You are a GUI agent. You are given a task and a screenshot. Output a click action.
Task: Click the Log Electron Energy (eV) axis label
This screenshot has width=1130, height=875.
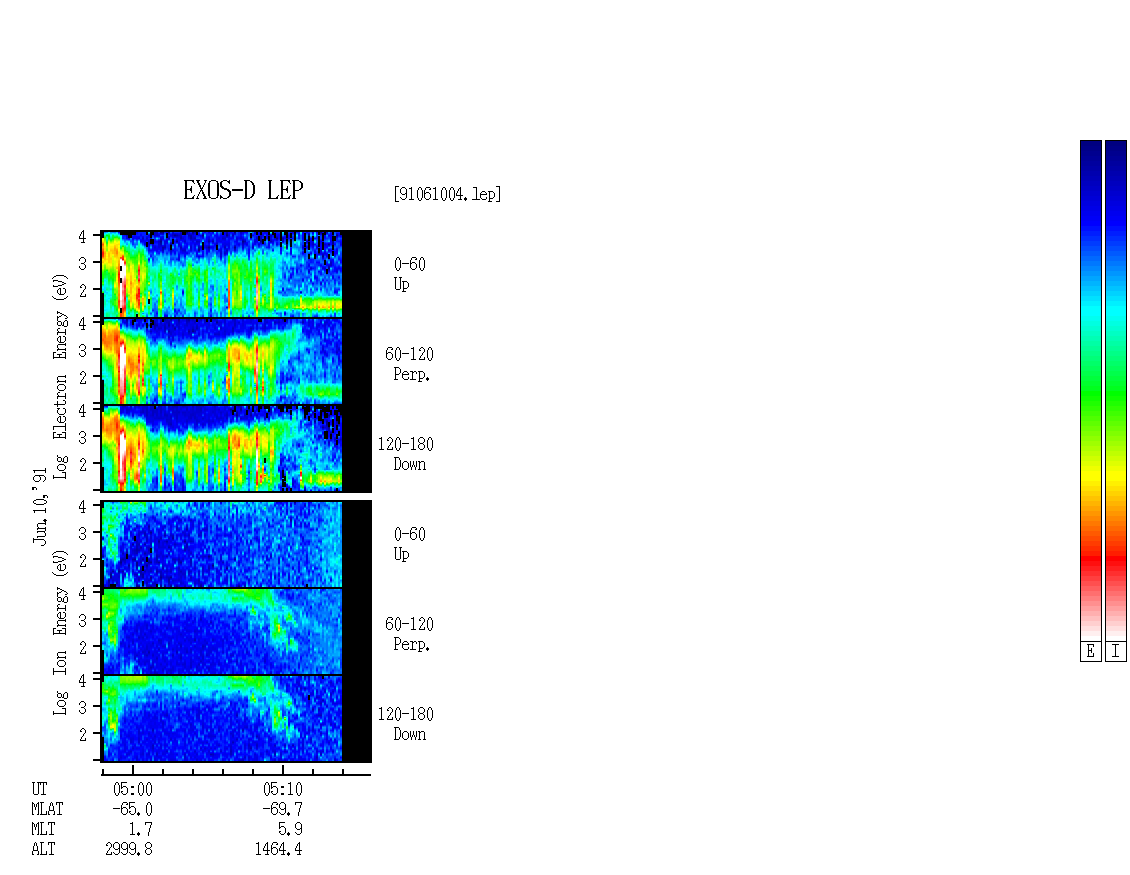pyautogui.click(x=60, y=376)
